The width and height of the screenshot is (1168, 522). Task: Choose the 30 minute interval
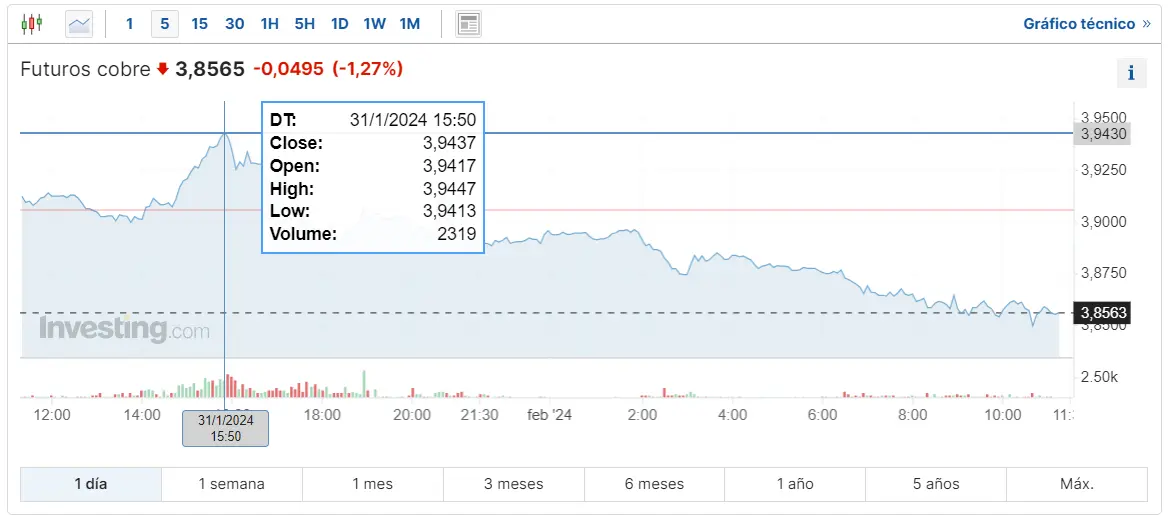(234, 23)
